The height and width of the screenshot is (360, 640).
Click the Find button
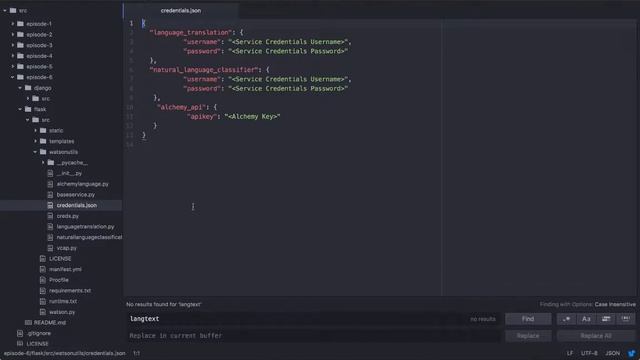(528, 319)
